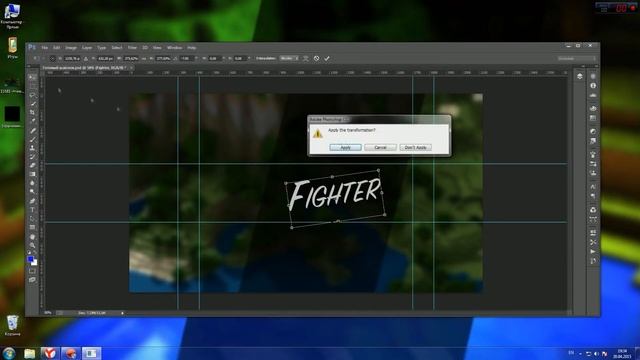Click the Y position field in options bar
The height and width of the screenshot is (360, 640).
[x=105, y=58]
